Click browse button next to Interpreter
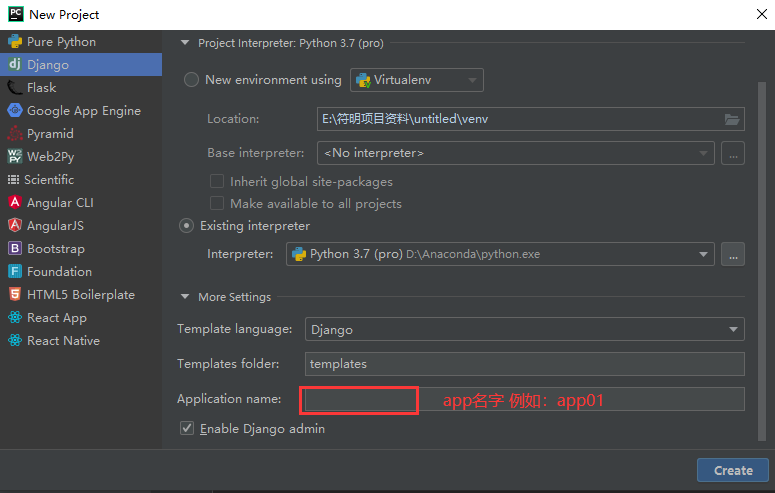Viewport: 775px width, 493px height. pyautogui.click(x=733, y=254)
